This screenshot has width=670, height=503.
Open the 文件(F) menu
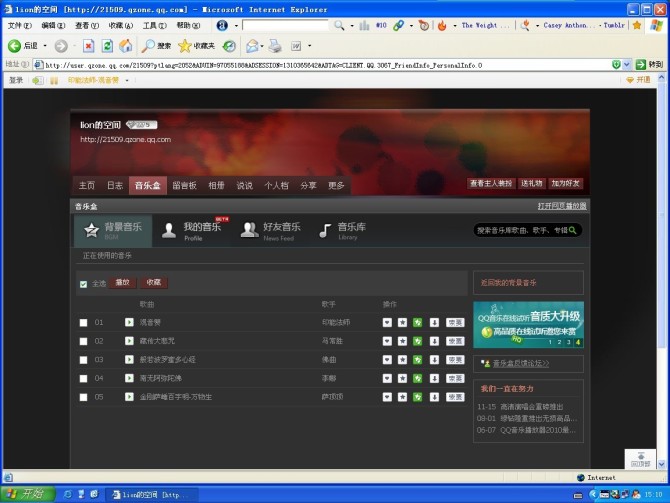coord(20,26)
